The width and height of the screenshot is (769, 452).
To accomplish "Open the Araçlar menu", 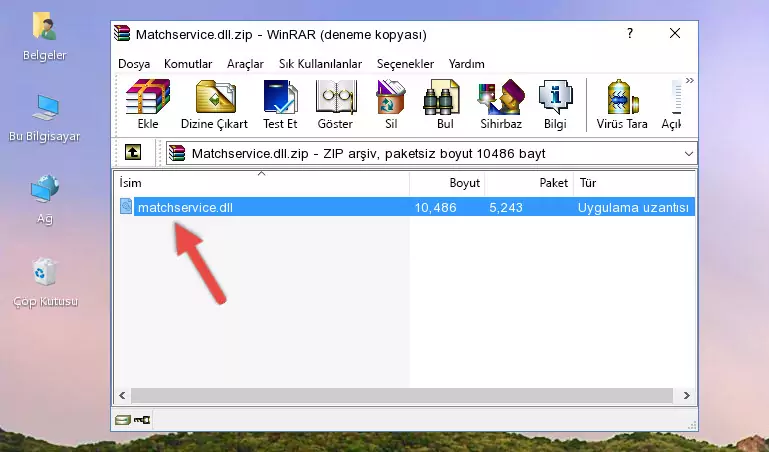I will coord(245,64).
